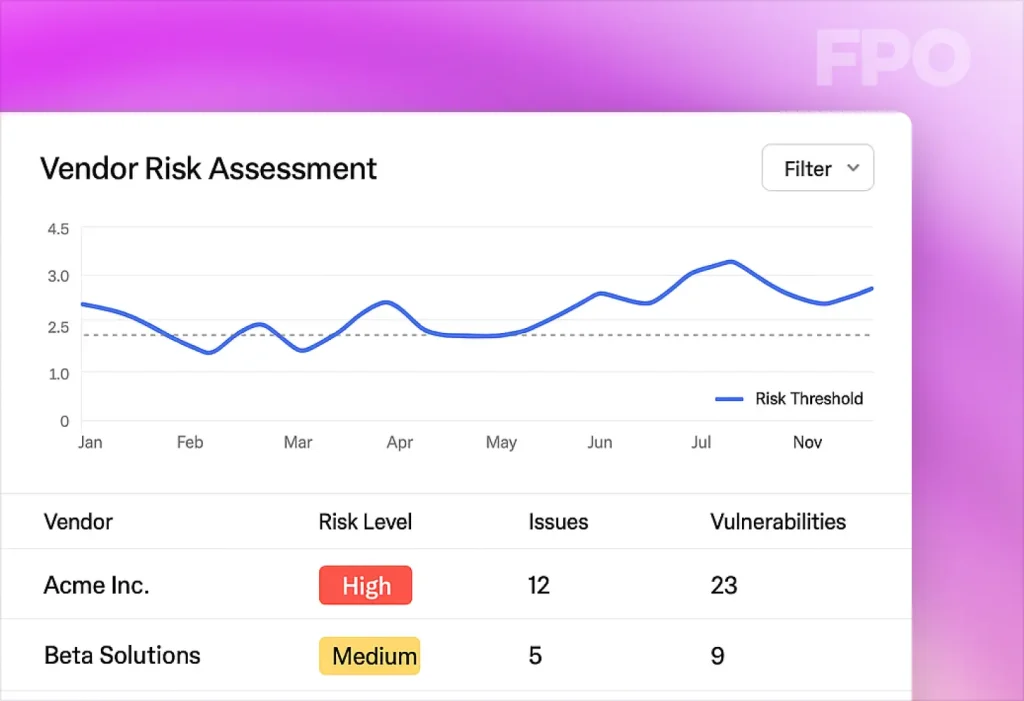Click the Nov label on the chart axis
Image resolution: width=1024 pixels, height=701 pixels.
point(806,443)
